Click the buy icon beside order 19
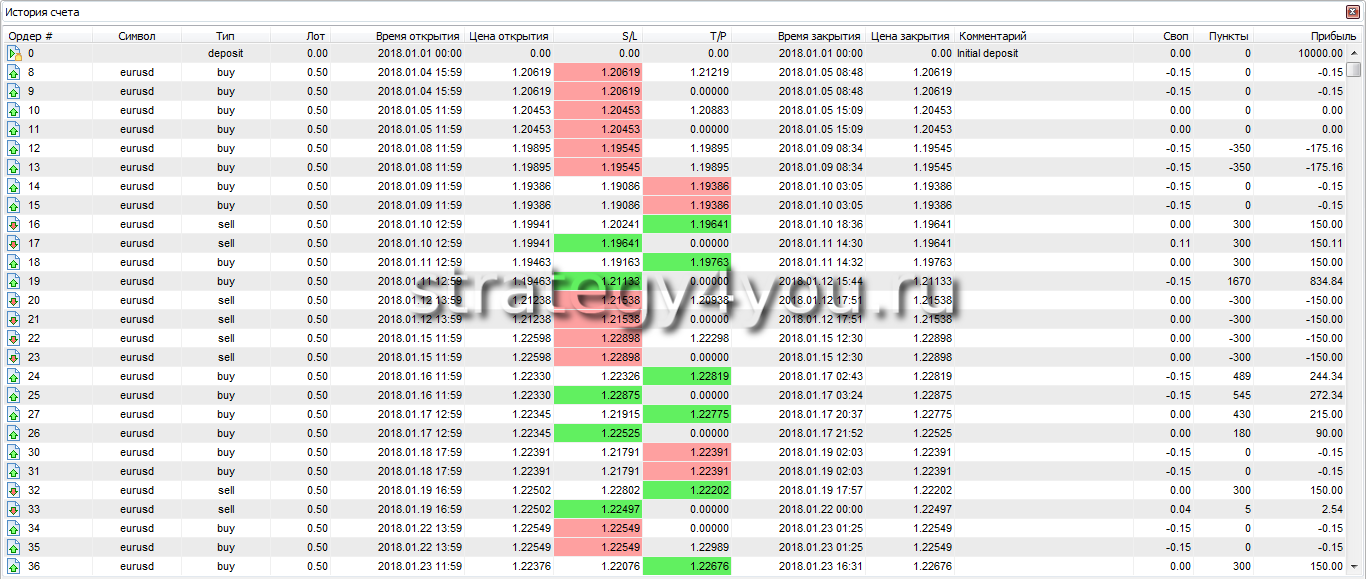1366x579 pixels. (14, 281)
